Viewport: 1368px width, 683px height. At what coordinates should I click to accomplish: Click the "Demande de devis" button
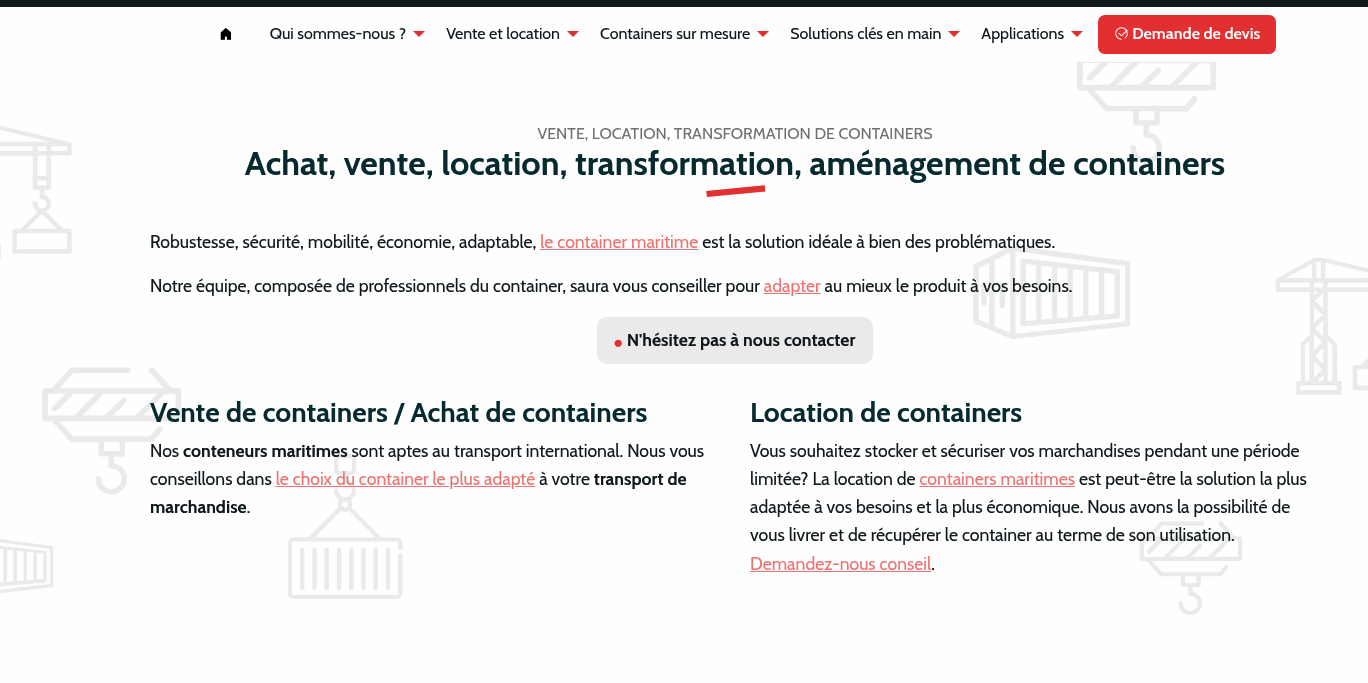[x=1187, y=34]
